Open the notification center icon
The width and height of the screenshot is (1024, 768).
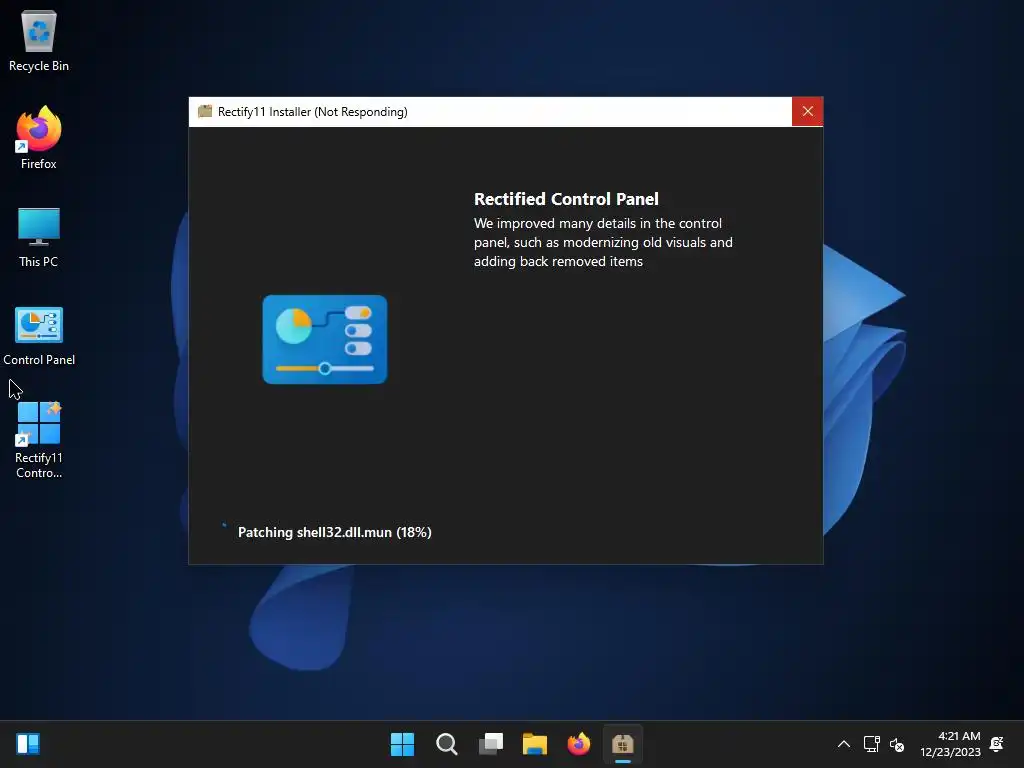tap(997, 744)
